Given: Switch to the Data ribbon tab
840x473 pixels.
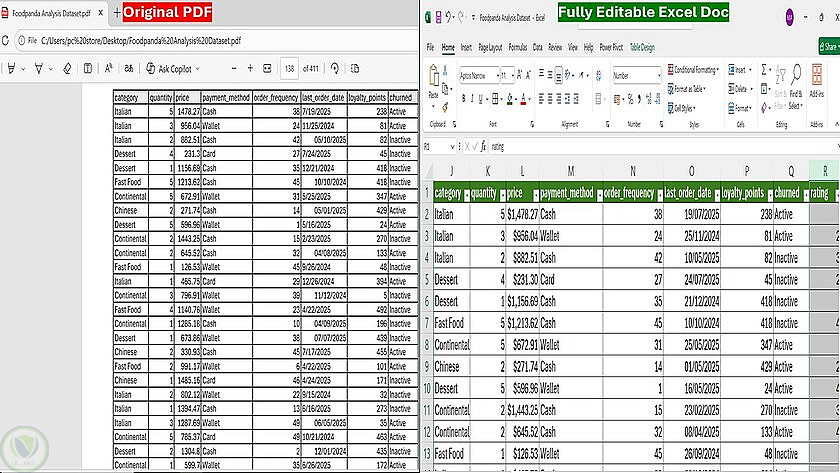Looking at the screenshot, I should tap(537, 47).
